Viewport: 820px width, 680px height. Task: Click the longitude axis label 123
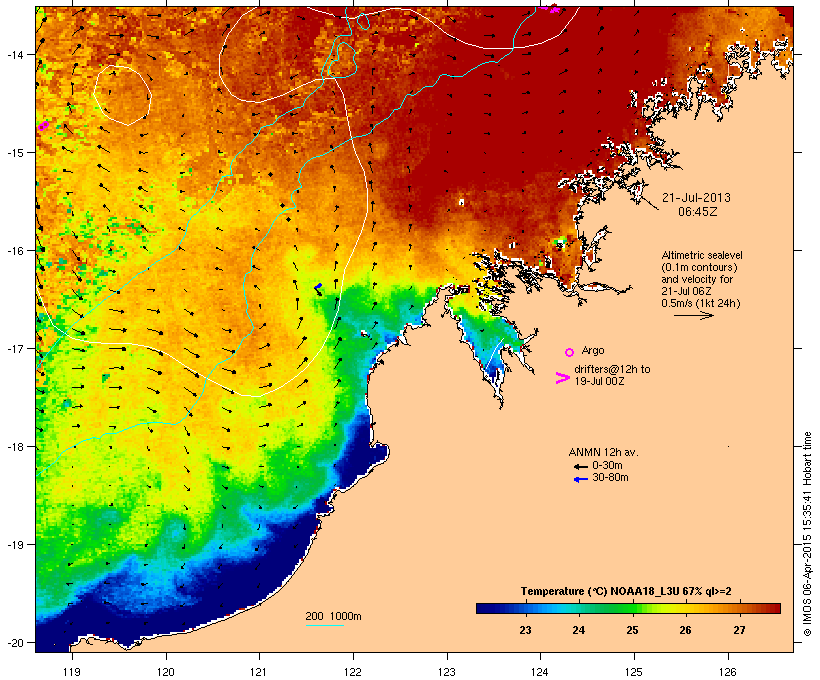point(447,672)
